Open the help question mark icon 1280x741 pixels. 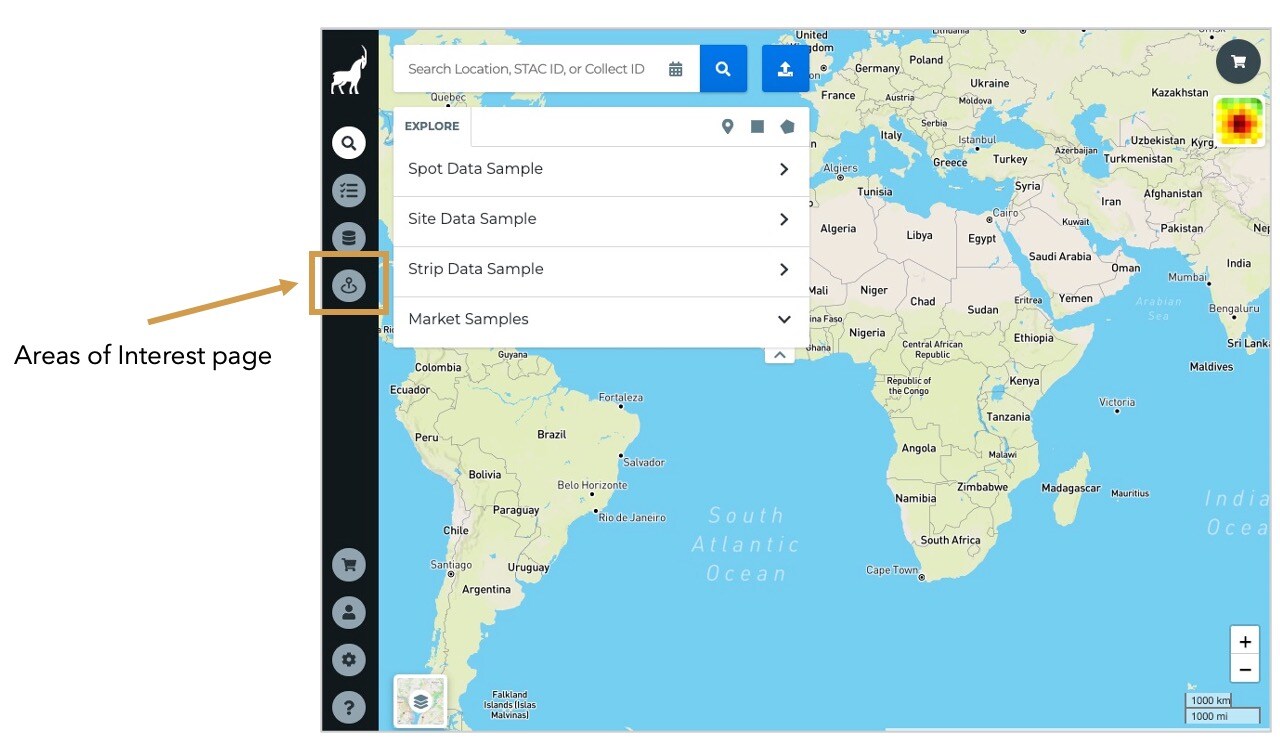coord(349,708)
